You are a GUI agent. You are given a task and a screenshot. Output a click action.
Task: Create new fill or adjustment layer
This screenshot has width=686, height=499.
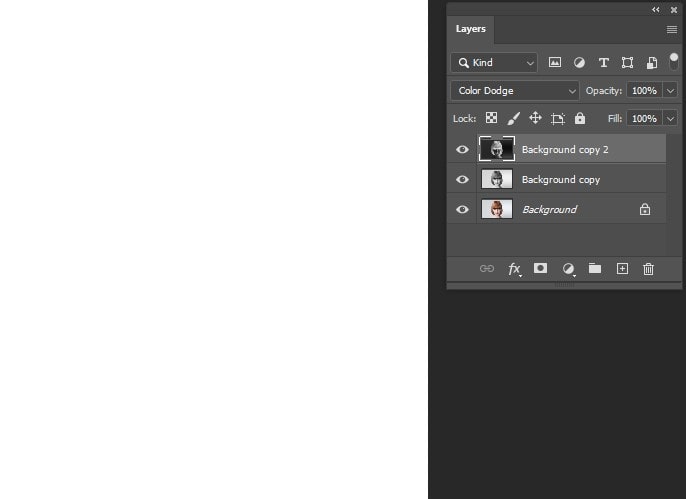(568, 269)
